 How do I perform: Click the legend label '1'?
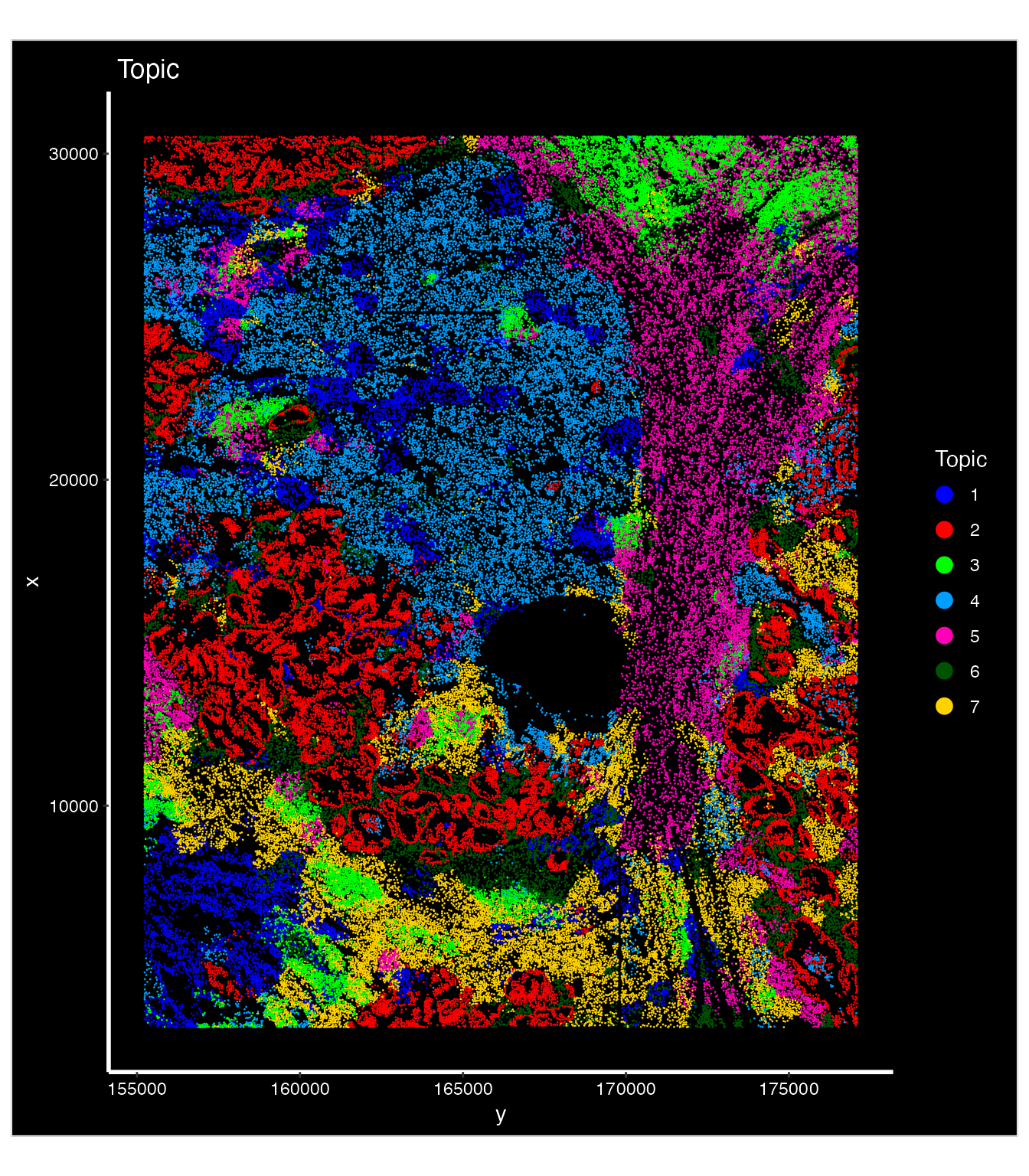click(x=974, y=495)
